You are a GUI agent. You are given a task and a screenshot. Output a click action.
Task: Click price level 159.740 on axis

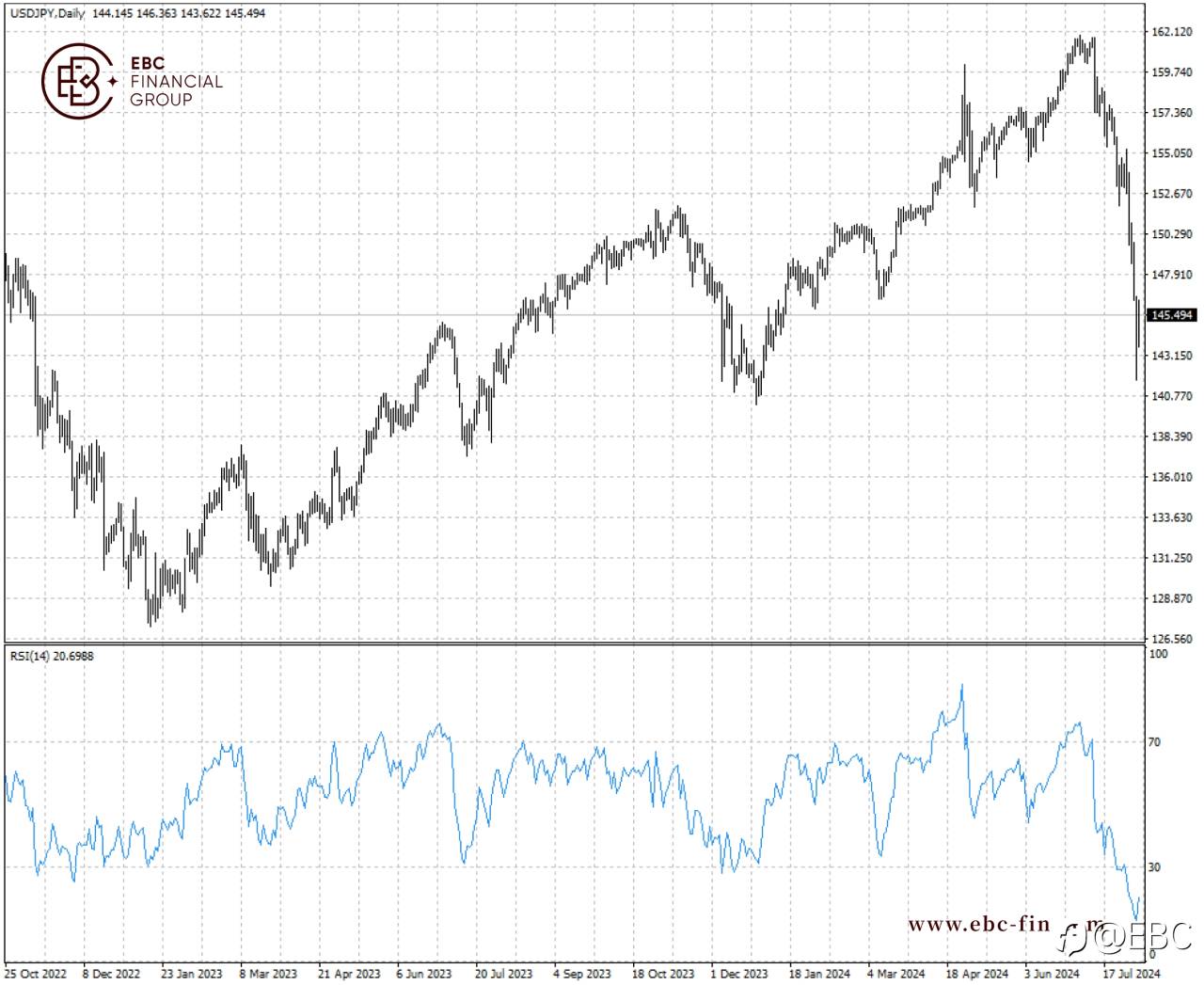pos(1172,72)
